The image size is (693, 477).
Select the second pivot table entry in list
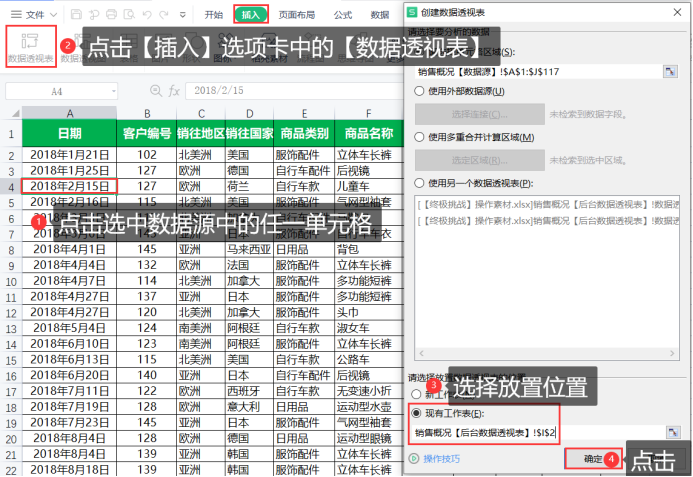coord(547,221)
